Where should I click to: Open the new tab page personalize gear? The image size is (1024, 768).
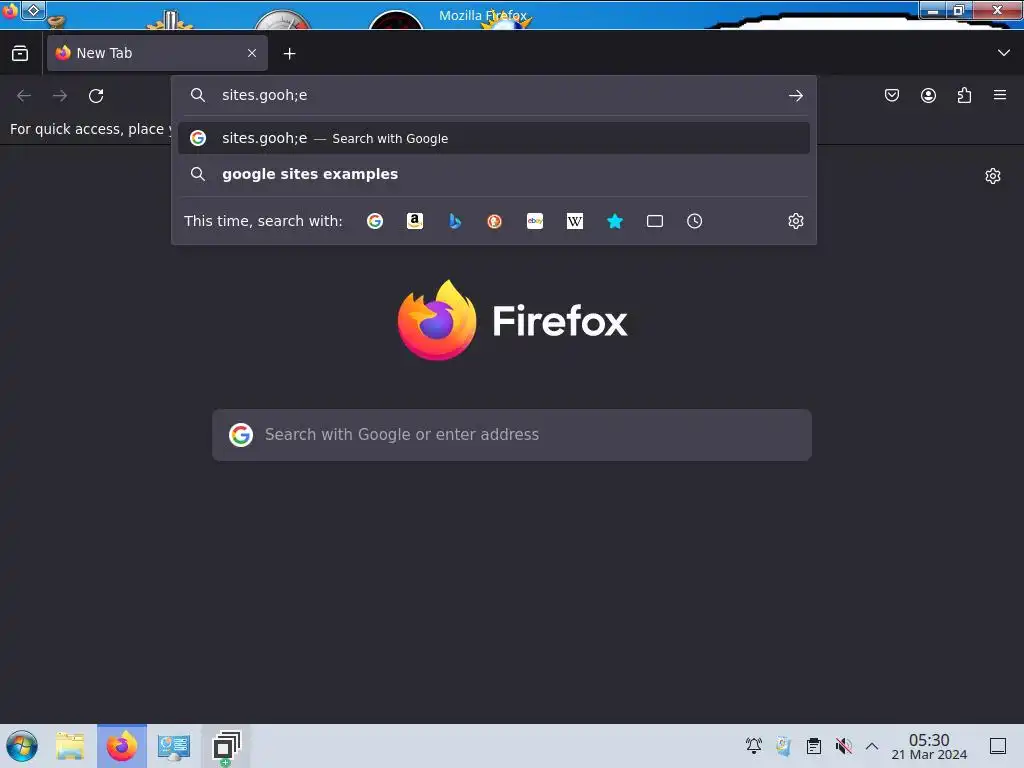click(x=993, y=176)
